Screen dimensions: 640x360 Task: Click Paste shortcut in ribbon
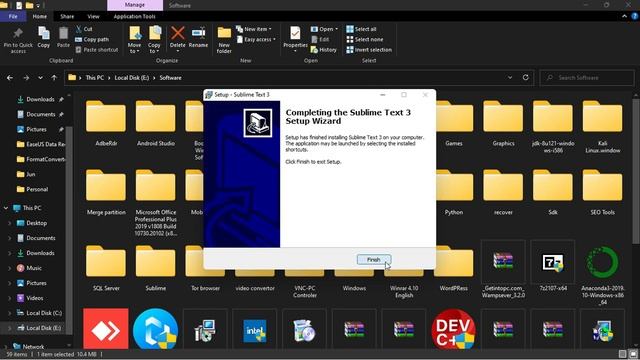97,50
